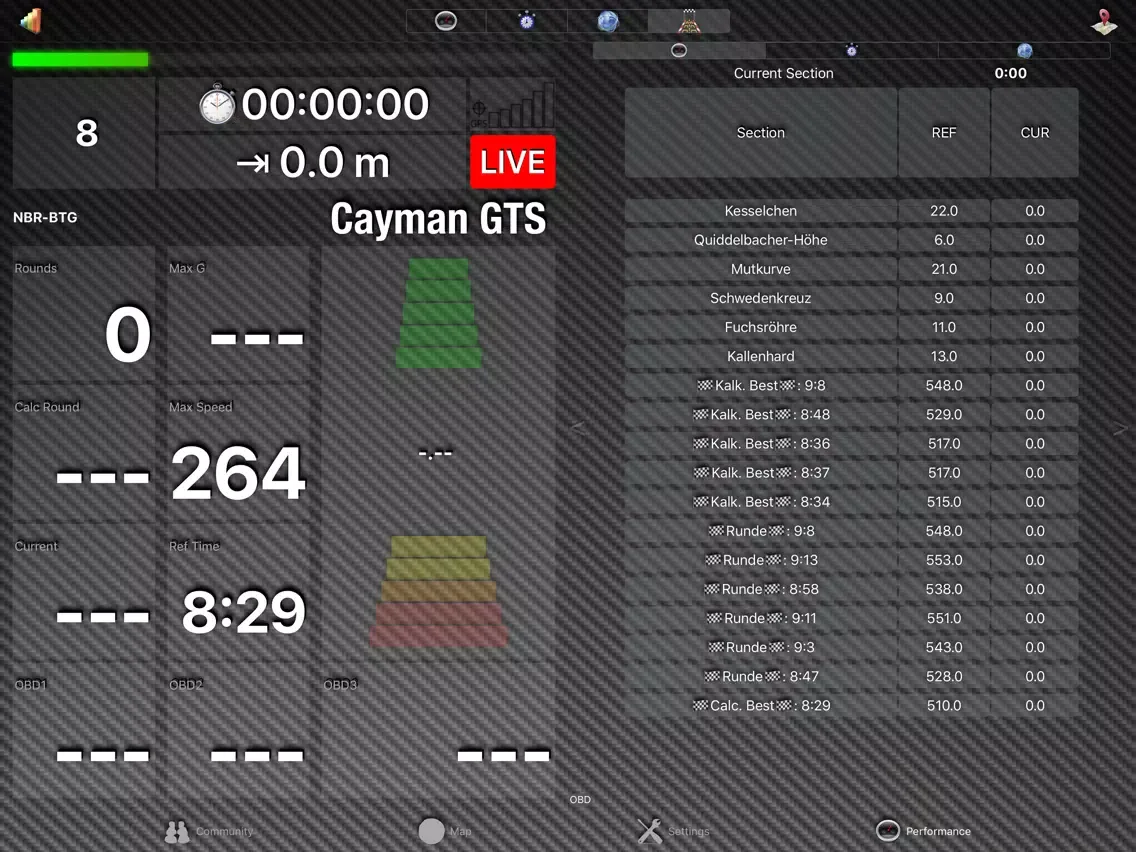Tap the green delta bar stack
1136x852 pixels.
point(438,313)
